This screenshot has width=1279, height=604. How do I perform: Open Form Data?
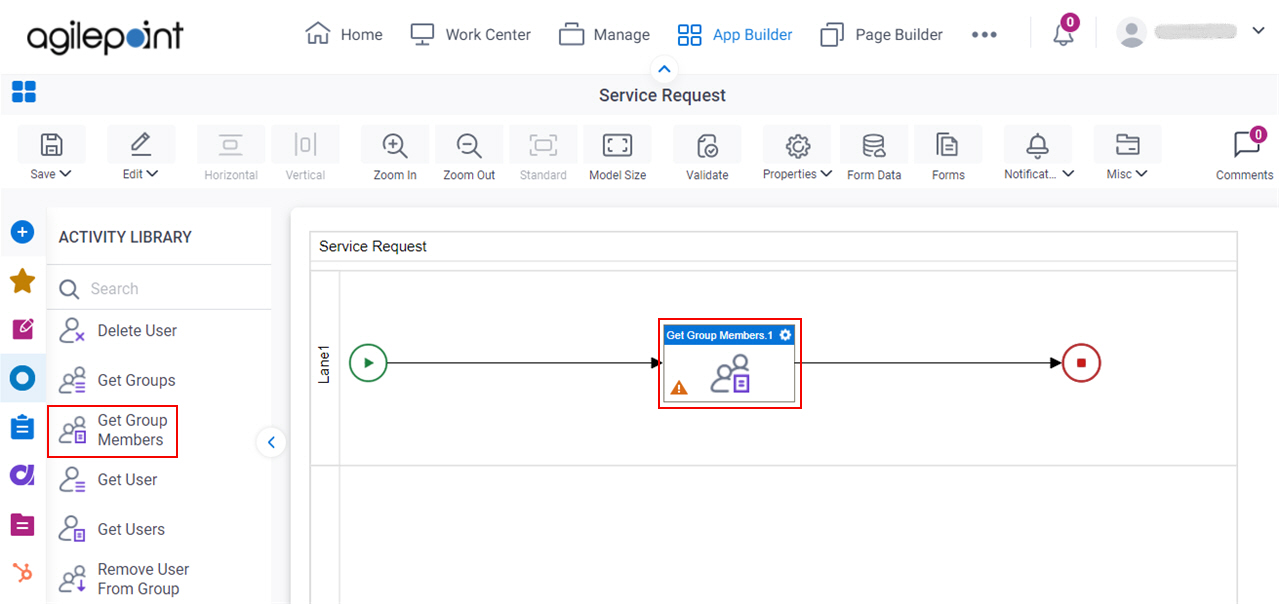pos(874,154)
